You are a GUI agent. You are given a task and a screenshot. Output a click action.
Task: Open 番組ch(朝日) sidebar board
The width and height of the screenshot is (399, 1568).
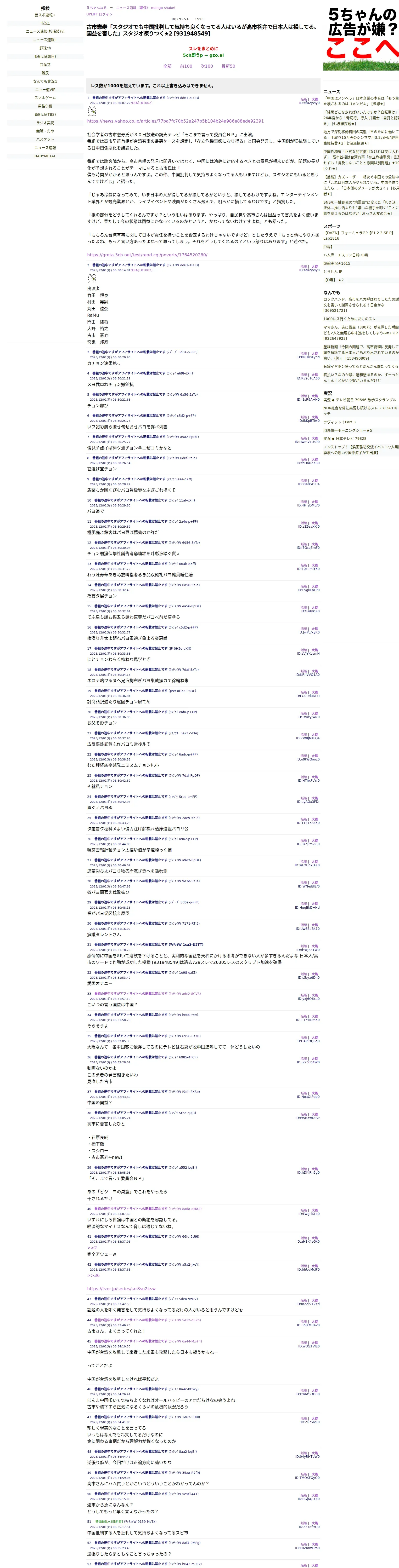click(x=45, y=57)
